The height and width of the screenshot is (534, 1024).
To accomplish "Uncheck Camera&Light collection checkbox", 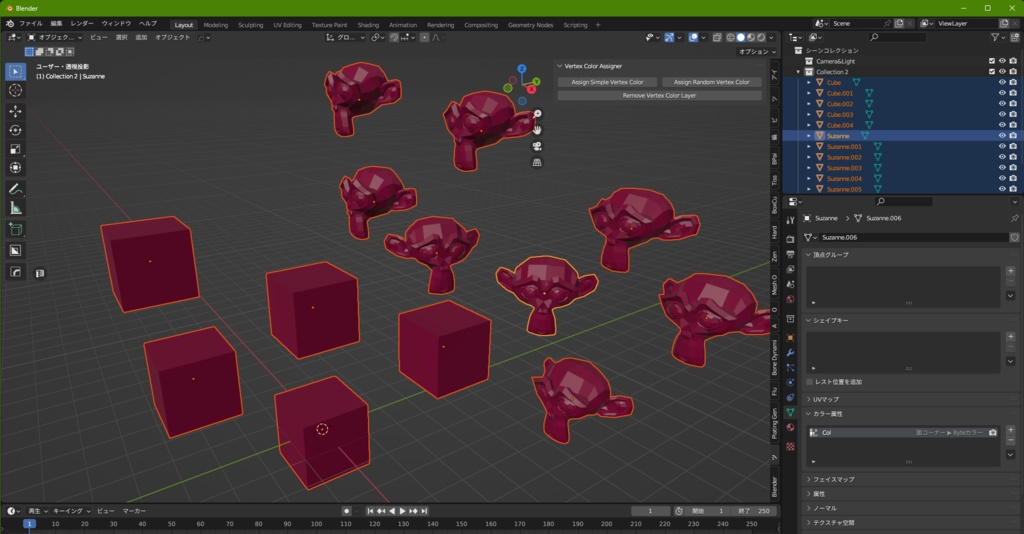I will (x=992, y=61).
